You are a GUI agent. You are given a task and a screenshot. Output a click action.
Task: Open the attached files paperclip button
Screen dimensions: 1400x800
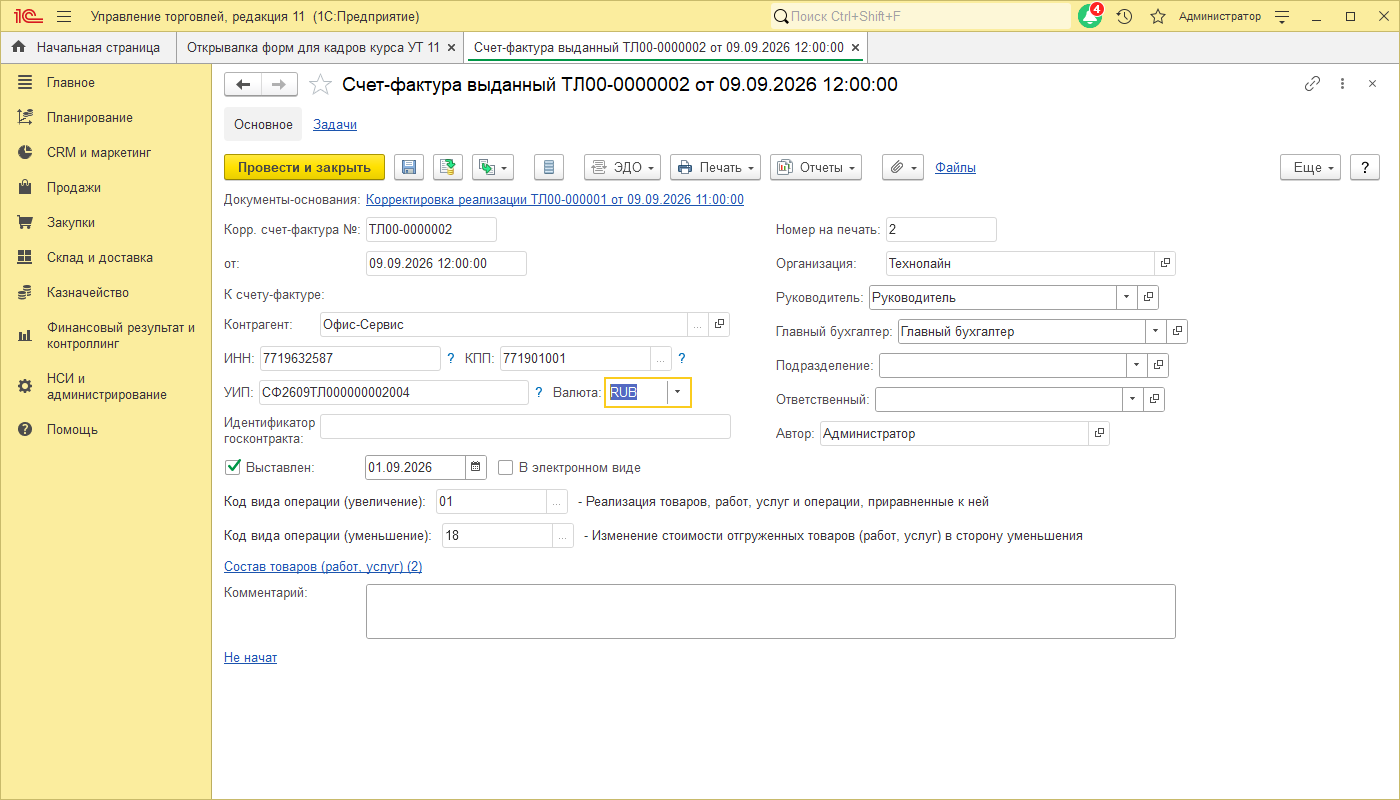click(902, 168)
